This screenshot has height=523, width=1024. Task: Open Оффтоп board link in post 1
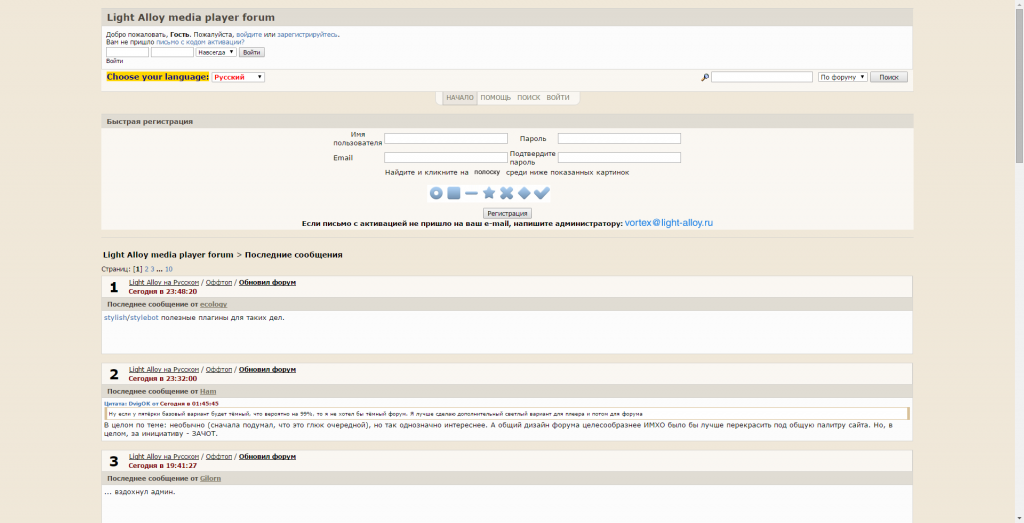click(219, 283)
